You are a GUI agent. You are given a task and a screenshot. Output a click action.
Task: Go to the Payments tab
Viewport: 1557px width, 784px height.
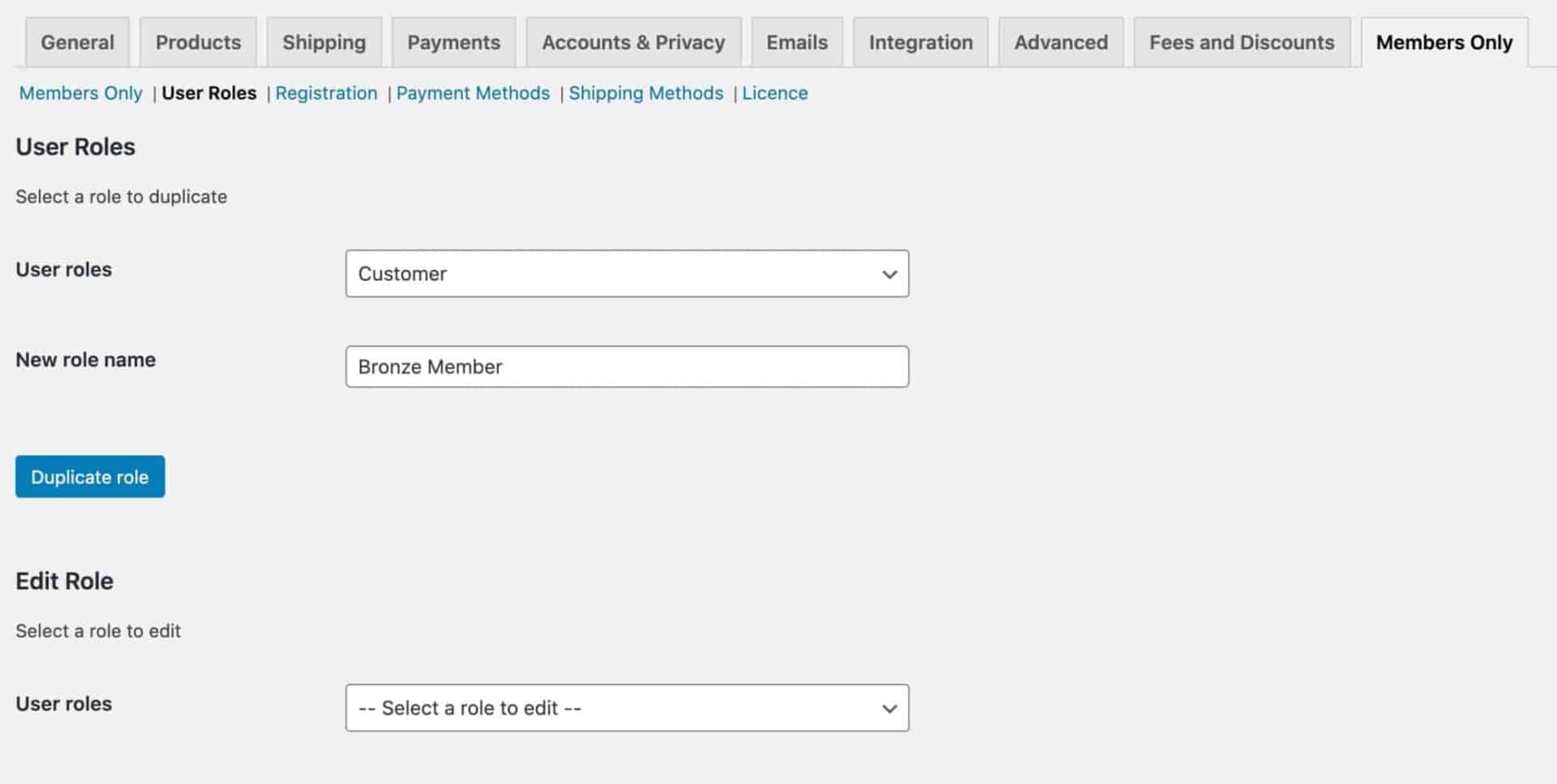click(x=453, y=42)
